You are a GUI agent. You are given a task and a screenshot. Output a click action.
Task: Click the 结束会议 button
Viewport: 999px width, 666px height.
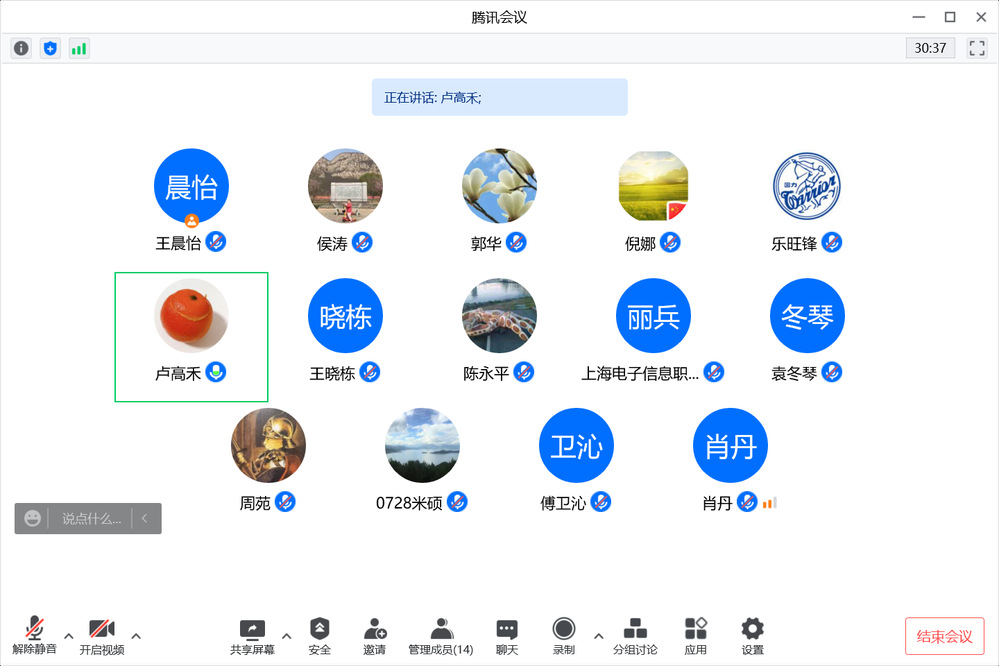(x=944, y=636)
